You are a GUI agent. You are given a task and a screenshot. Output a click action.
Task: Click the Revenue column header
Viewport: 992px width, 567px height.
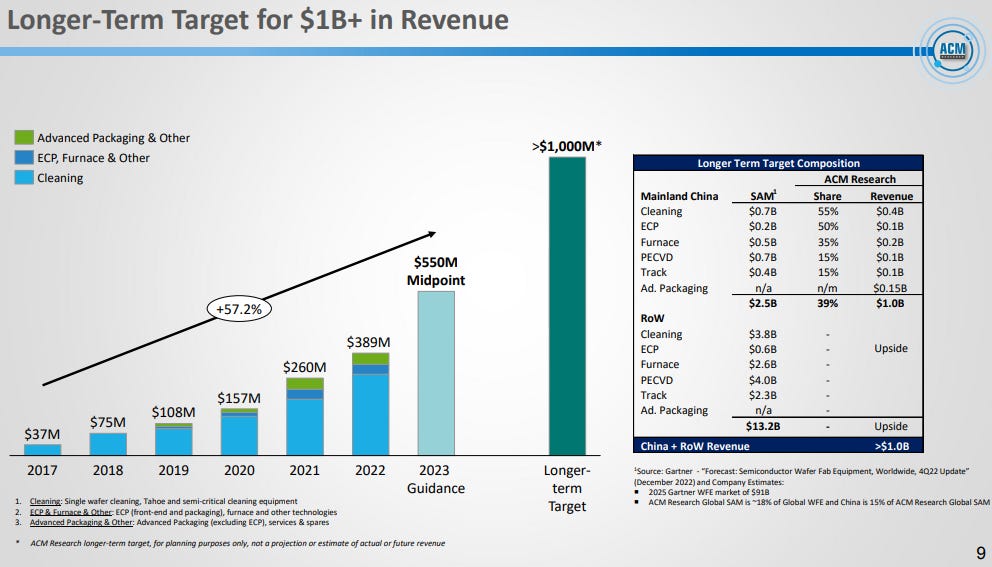coord(891,196)
